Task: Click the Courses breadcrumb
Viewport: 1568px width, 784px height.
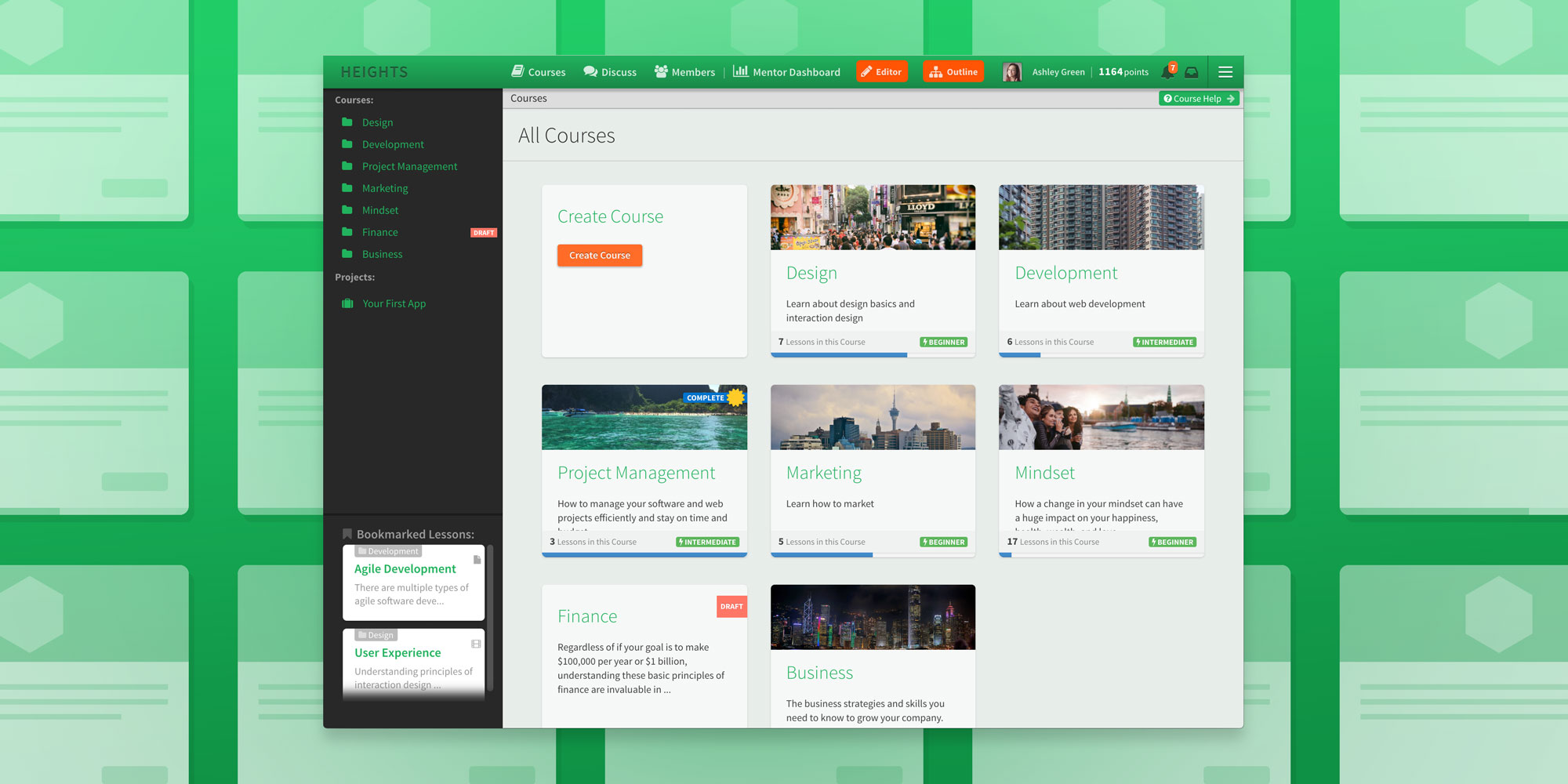Action: [528, 98]
